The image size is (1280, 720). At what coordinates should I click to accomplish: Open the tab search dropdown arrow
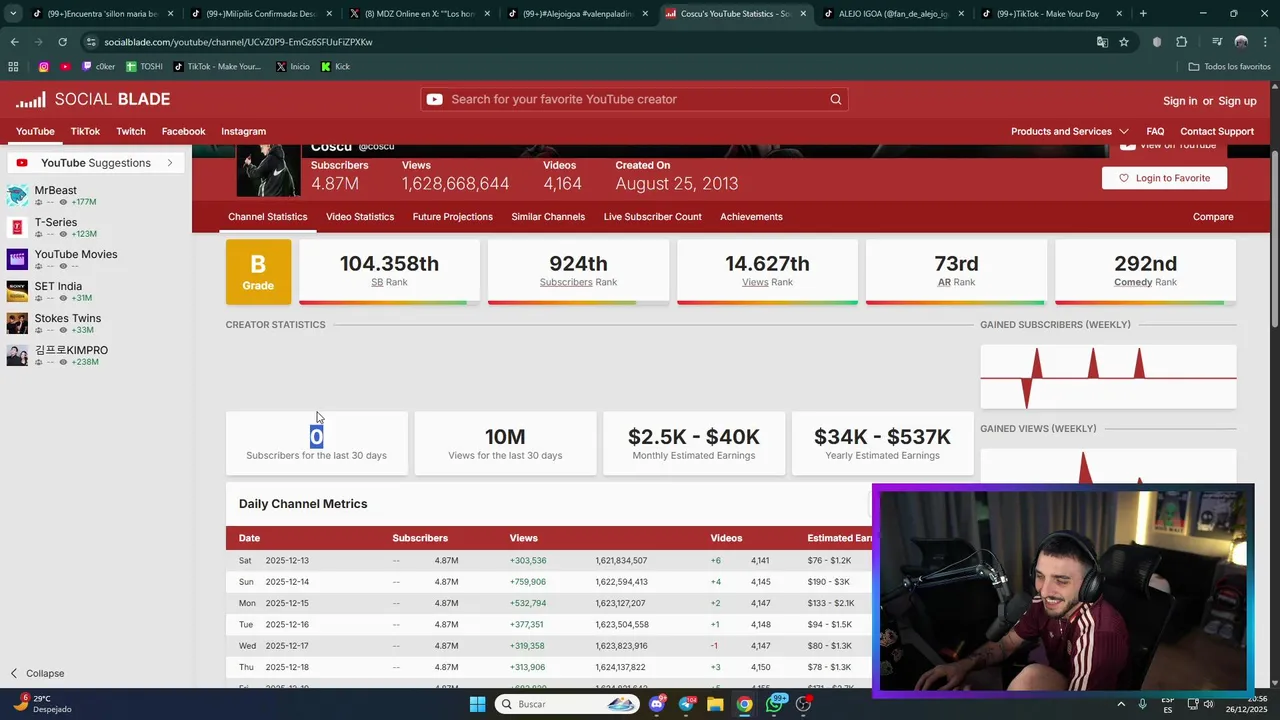point(13,14)
